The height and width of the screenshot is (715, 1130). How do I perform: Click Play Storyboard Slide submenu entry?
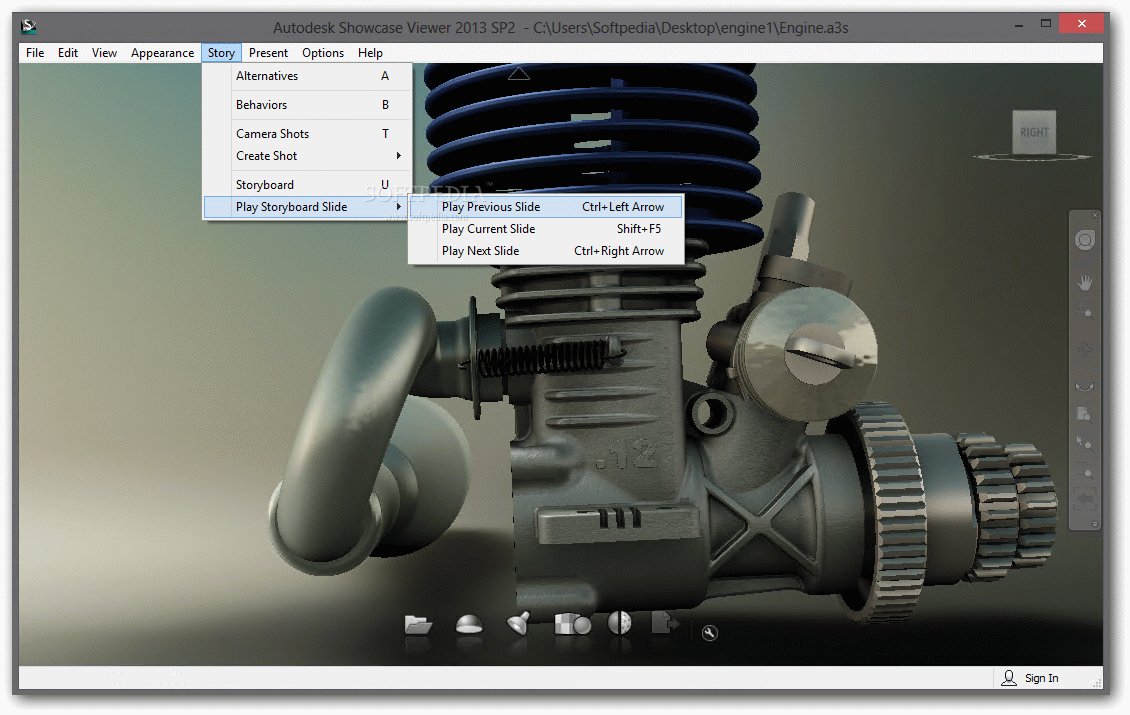click(306, 207)
